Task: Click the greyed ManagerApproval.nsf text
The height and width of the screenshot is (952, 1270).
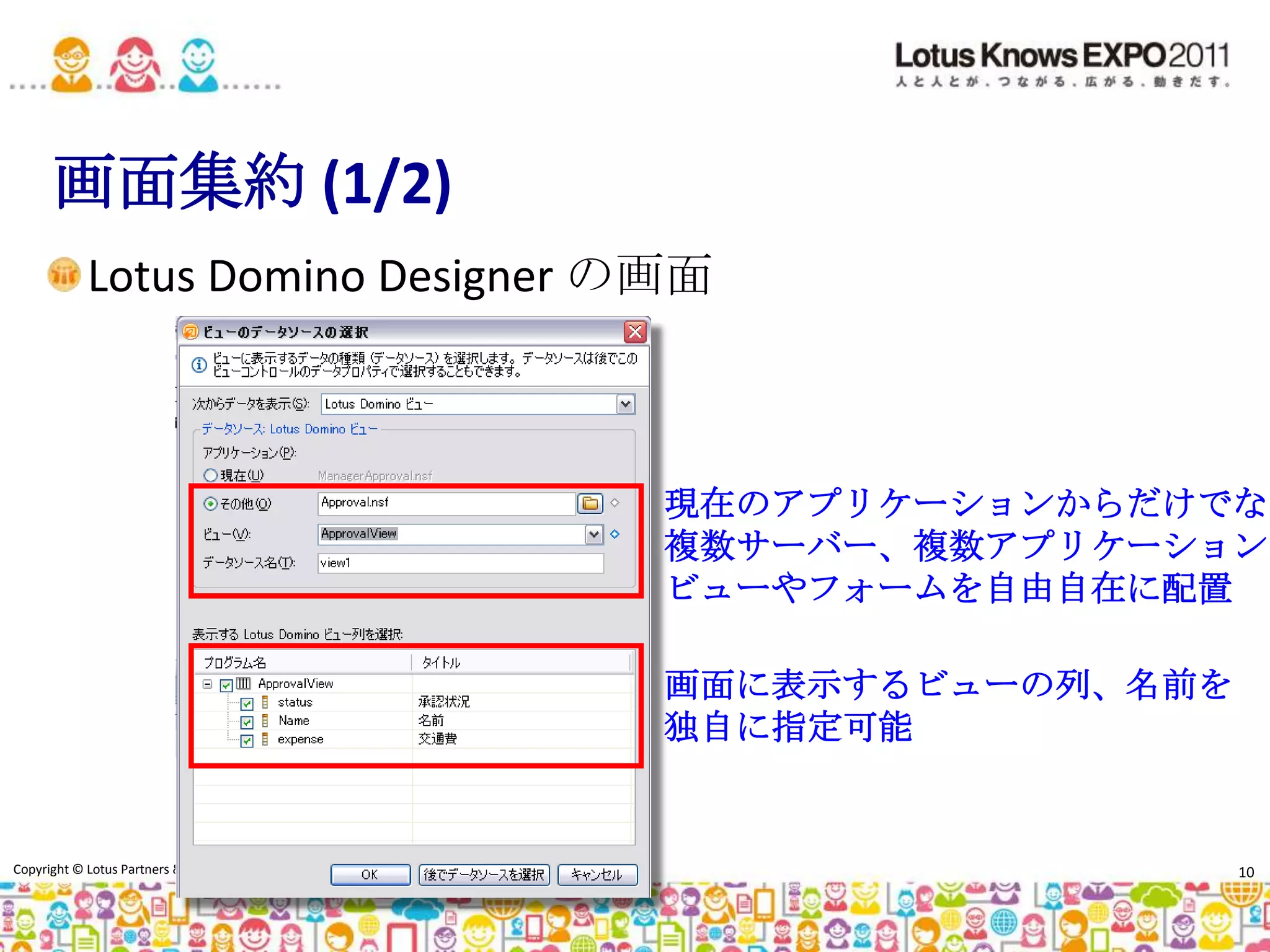Action: pyautogui.click(x=375, y=476)
